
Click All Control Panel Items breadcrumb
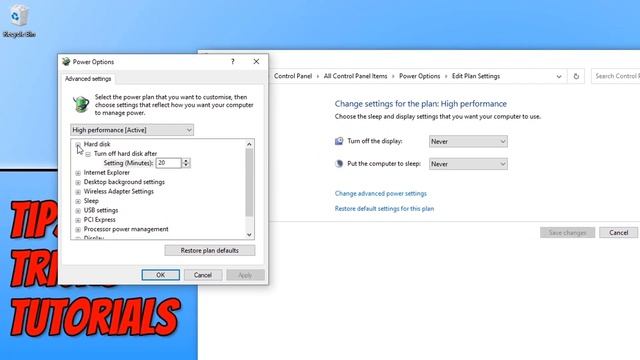click(356, 76)
